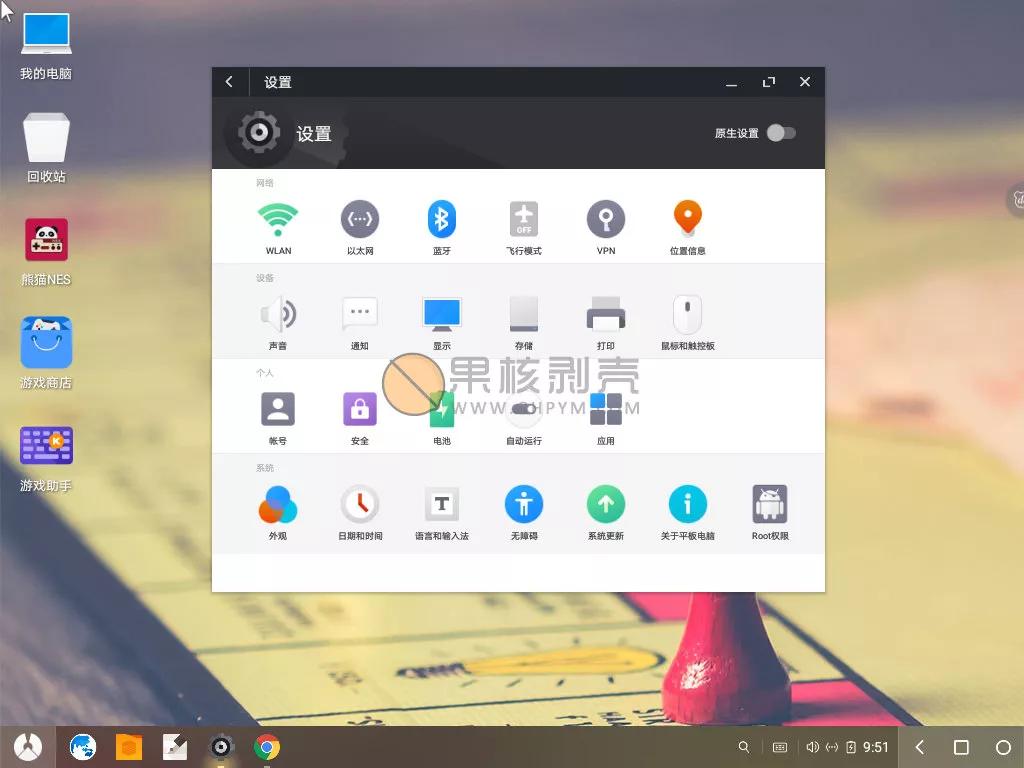Click the ethernet network tray icon
Viewport: 1024px width, 768px height.
(832, 747)
